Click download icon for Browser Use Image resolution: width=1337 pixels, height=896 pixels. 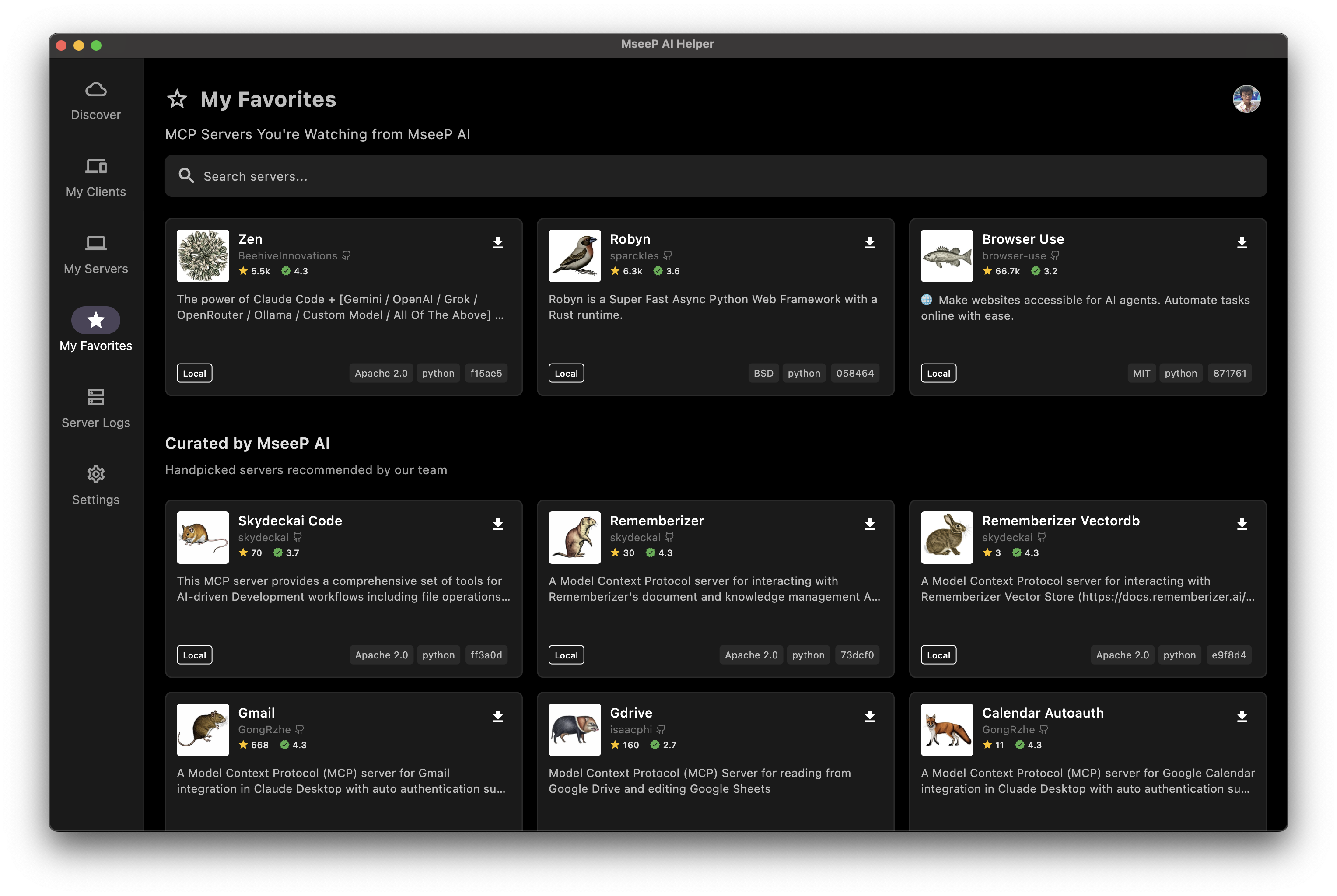pyautogui.click(x=1242, y=242)
